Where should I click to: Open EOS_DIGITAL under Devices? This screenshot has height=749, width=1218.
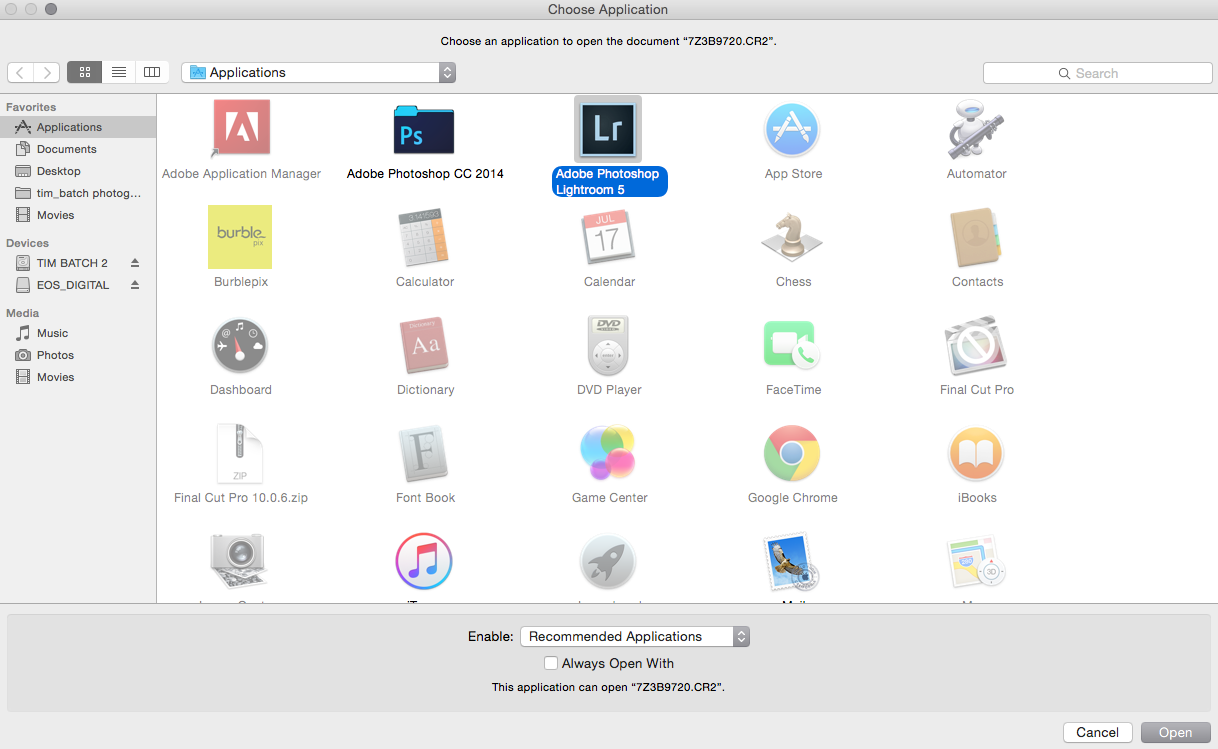tap(73, 285)
